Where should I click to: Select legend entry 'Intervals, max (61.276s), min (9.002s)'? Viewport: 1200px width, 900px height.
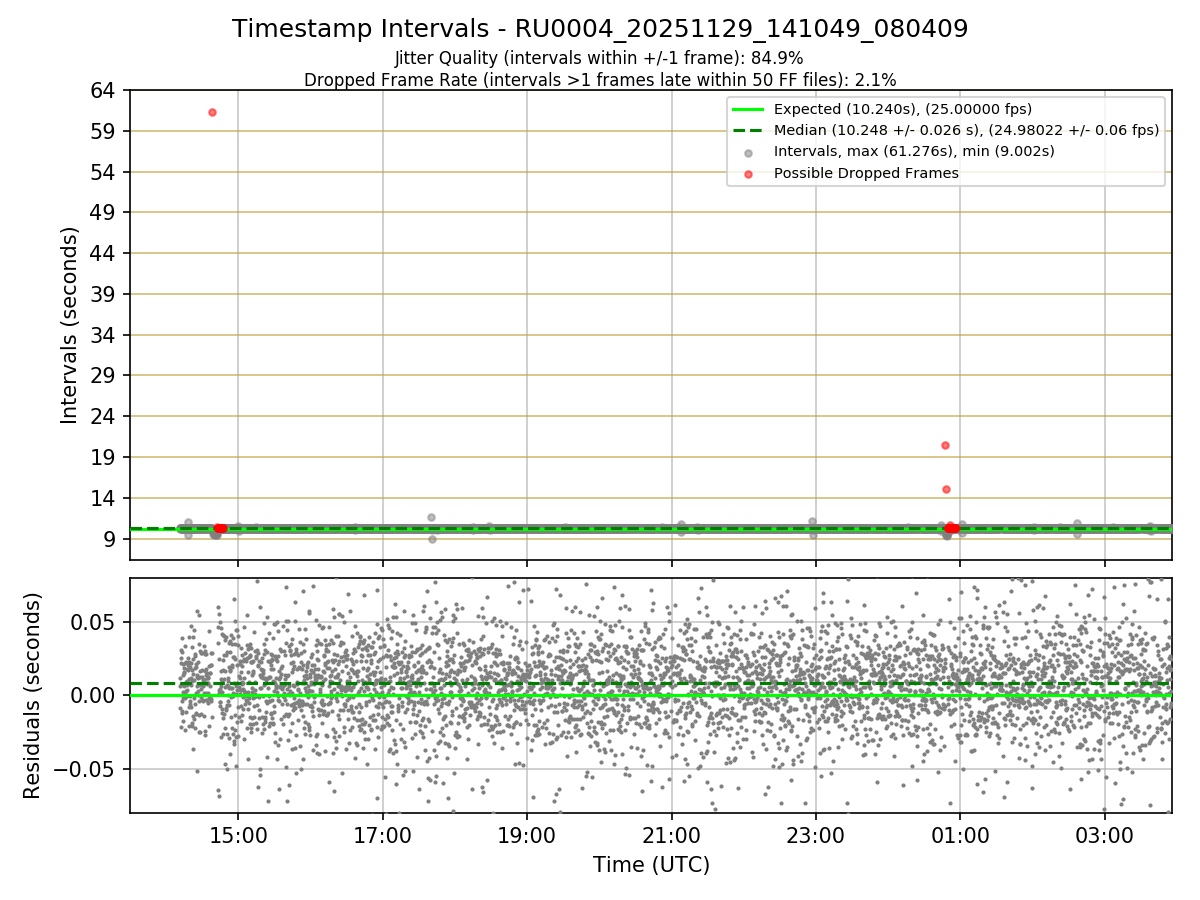point(914,151)
